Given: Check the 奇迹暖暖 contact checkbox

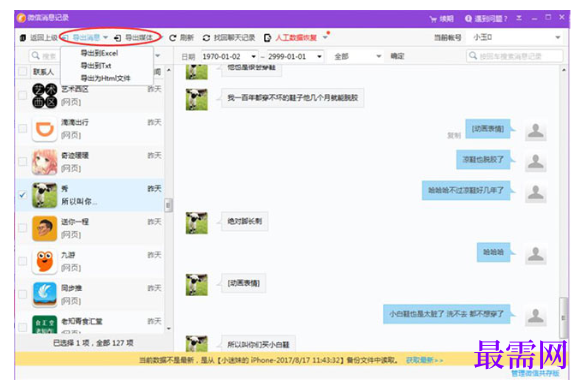Looking at the screenshot, I should tap(23, 161).
